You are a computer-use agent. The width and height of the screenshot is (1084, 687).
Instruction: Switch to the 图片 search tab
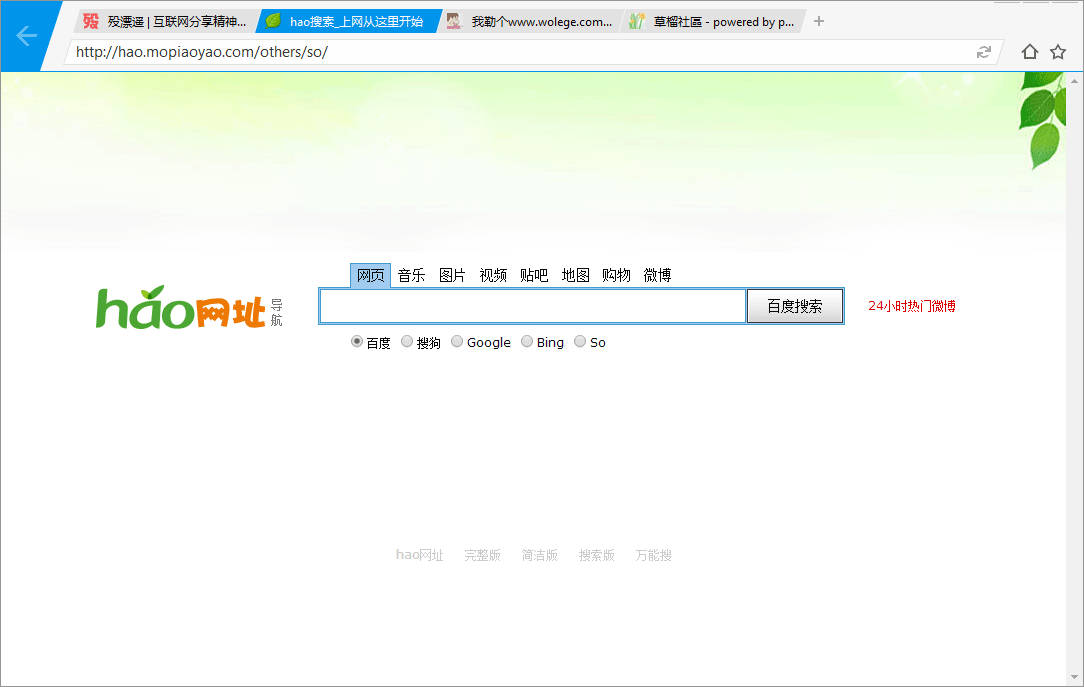tap(452, 275)
